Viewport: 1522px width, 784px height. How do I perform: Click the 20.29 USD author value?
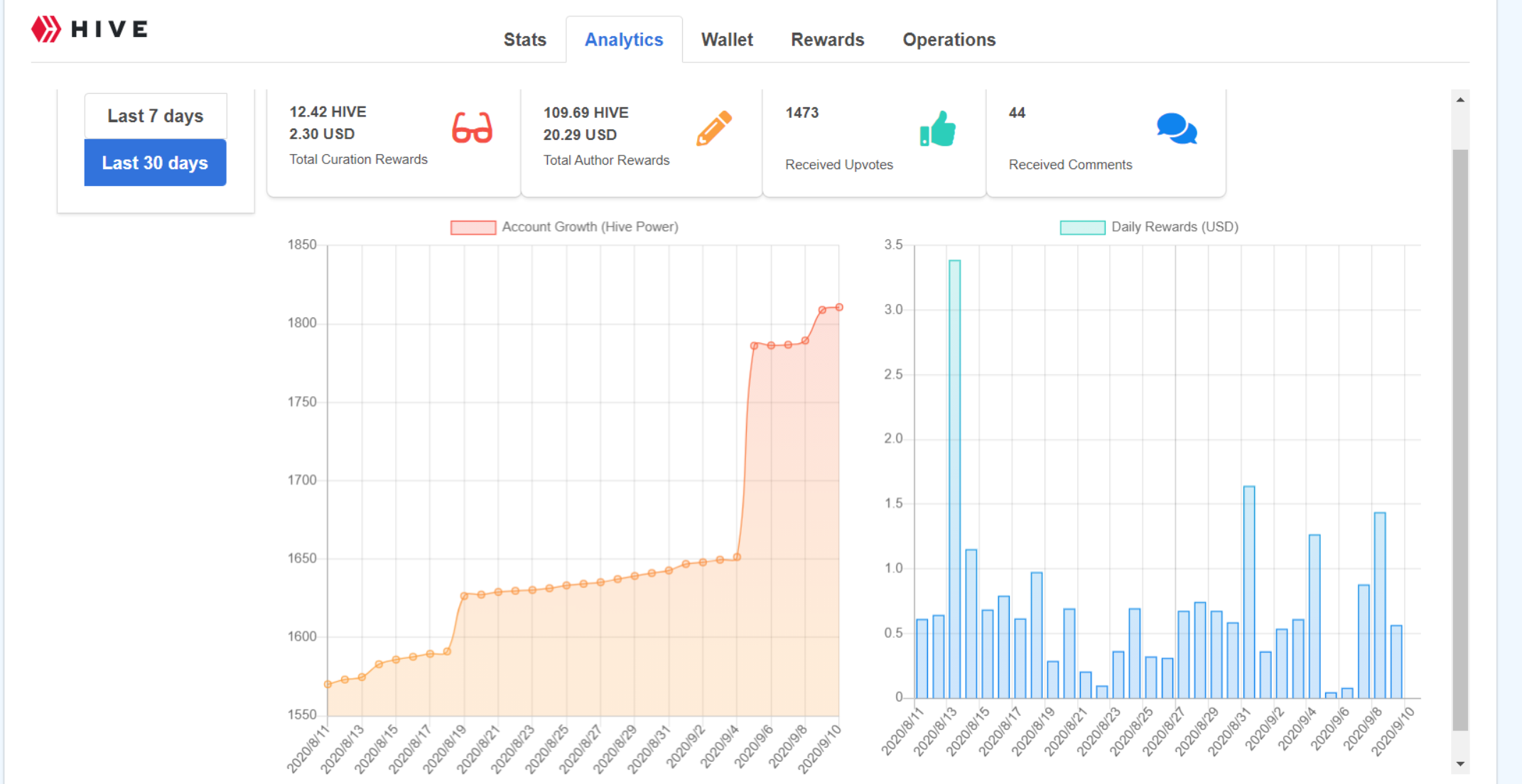(x=580, y=134)
